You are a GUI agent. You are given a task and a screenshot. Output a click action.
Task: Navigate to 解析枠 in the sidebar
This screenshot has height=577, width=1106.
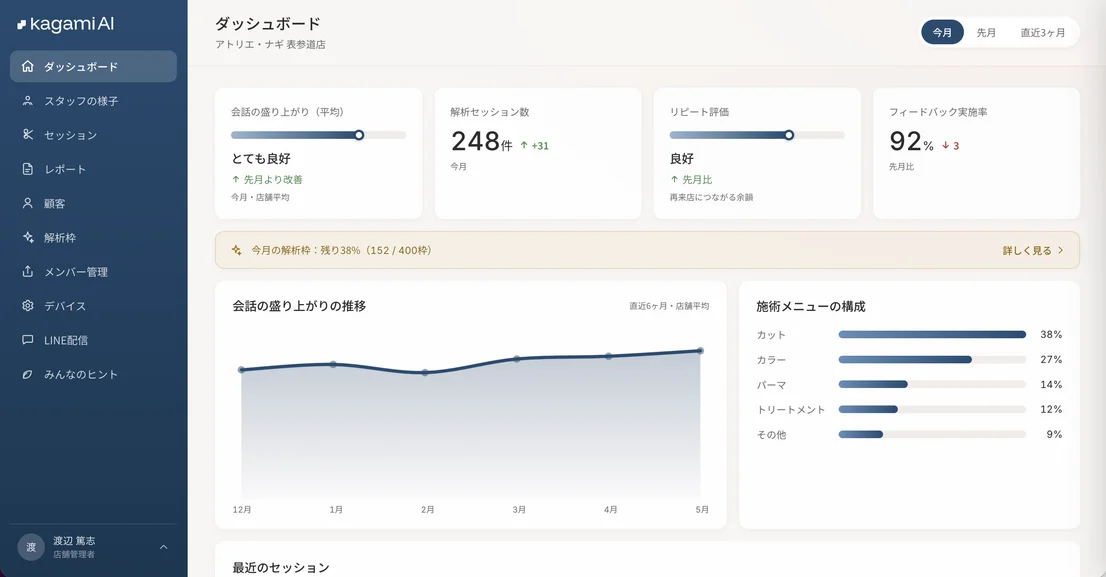93,238
